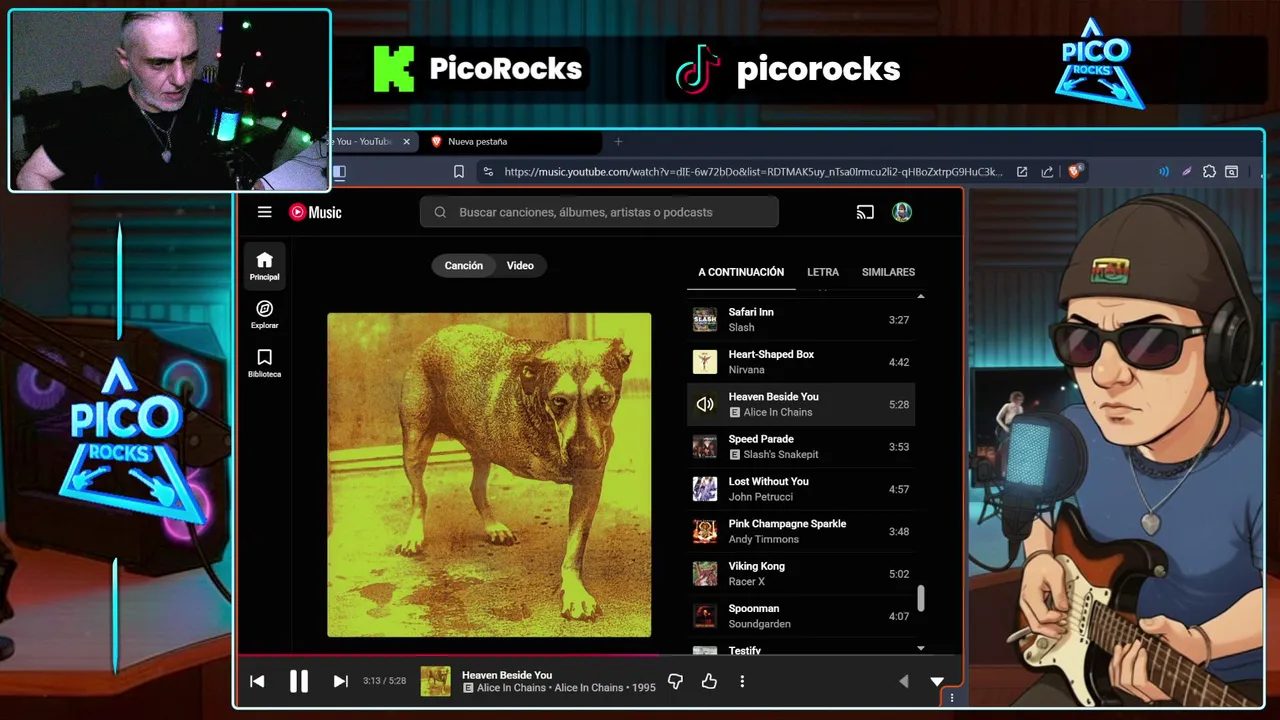Skip to the next track
The image size is (1280, 720).
coord(340,681)
